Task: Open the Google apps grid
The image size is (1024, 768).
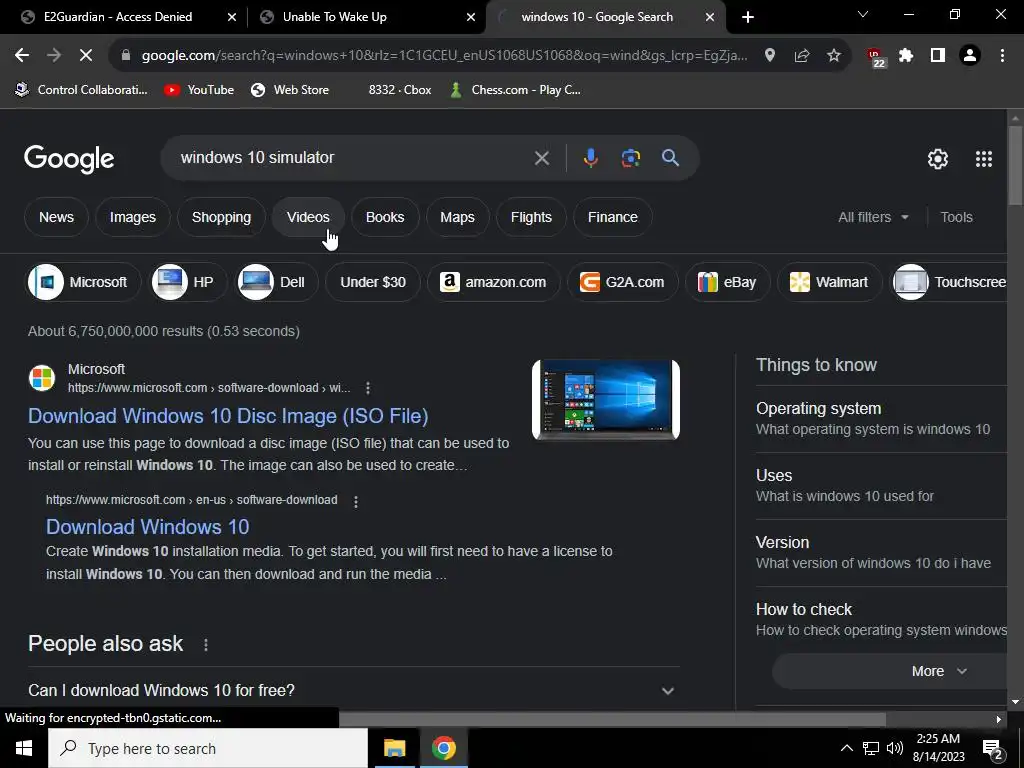Action: pos(984,159)
